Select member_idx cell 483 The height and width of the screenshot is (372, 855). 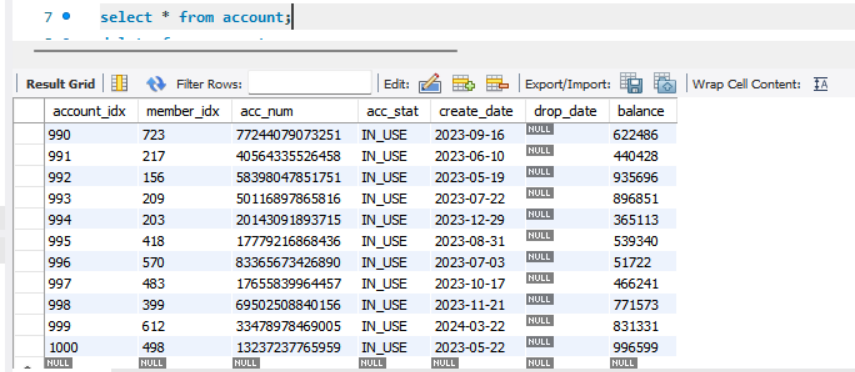[185, 284]
